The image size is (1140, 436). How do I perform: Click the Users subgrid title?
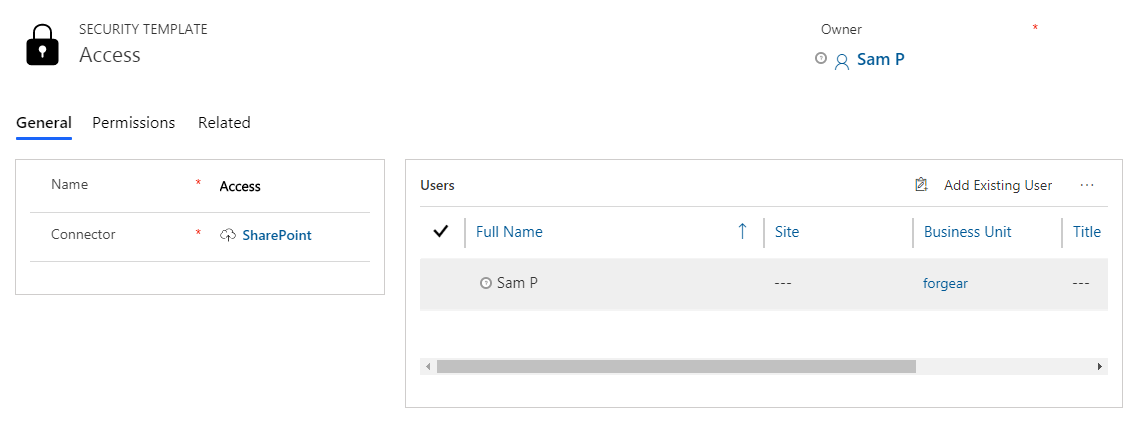tap(437, 185)
